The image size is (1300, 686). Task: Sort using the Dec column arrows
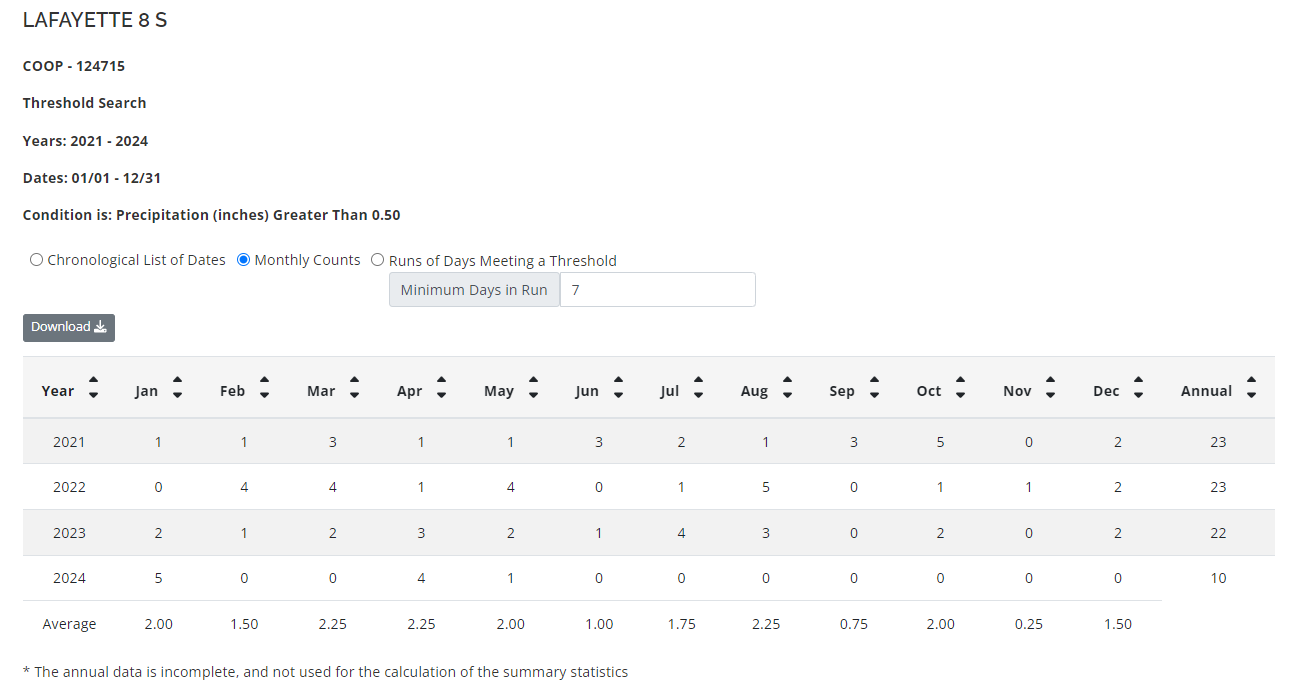[1138, 388]
